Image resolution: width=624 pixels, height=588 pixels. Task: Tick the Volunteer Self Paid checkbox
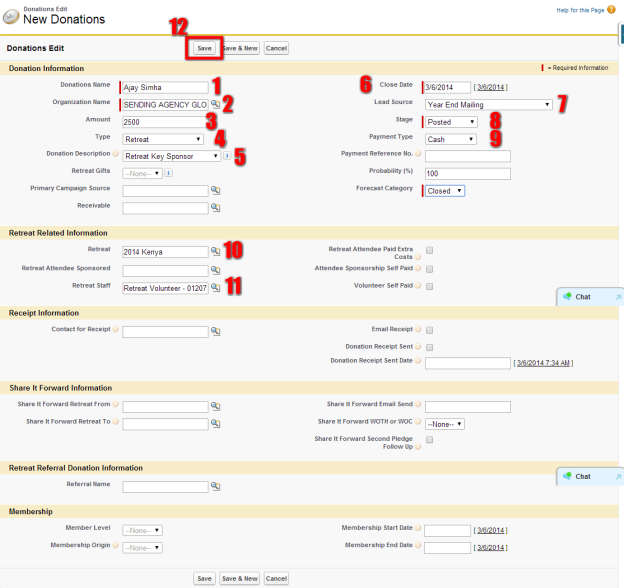(x=429, y=286)
